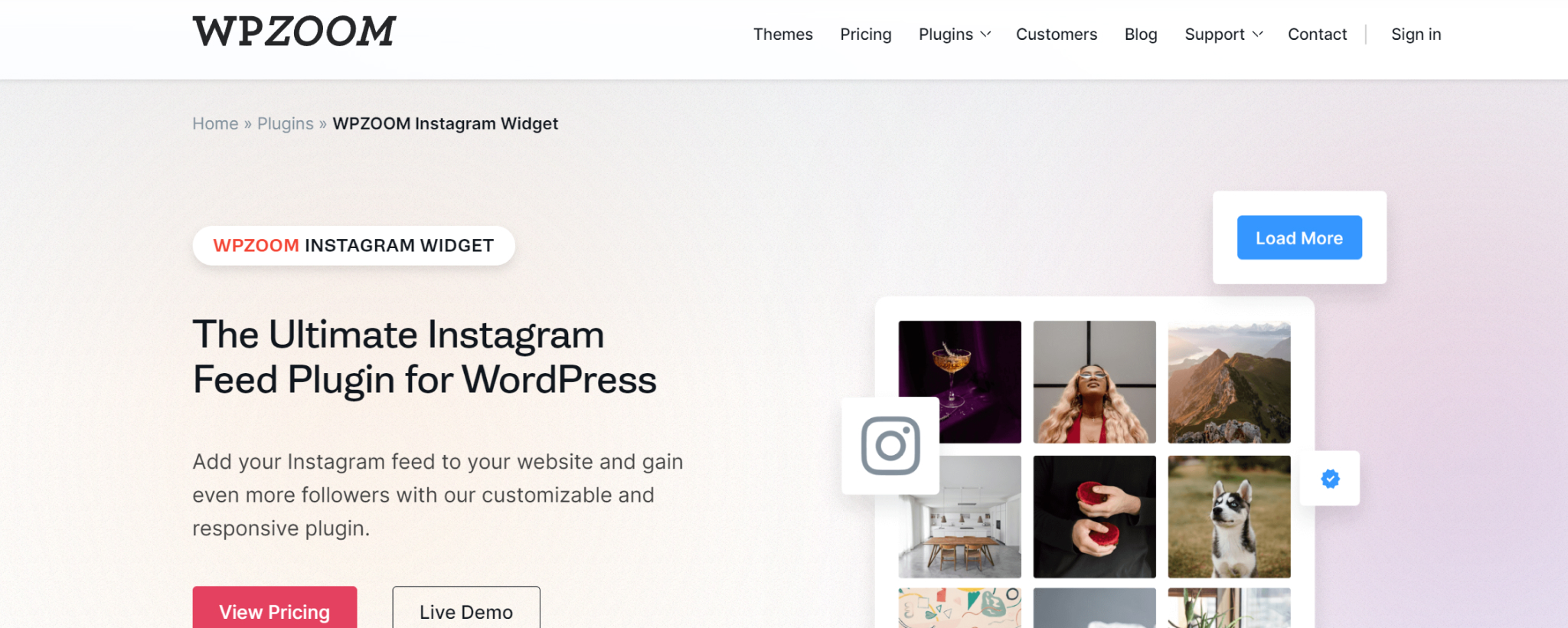Click the Instagram camera icon
Screen dimensions: 1568x628
click(x=890, y=446)
